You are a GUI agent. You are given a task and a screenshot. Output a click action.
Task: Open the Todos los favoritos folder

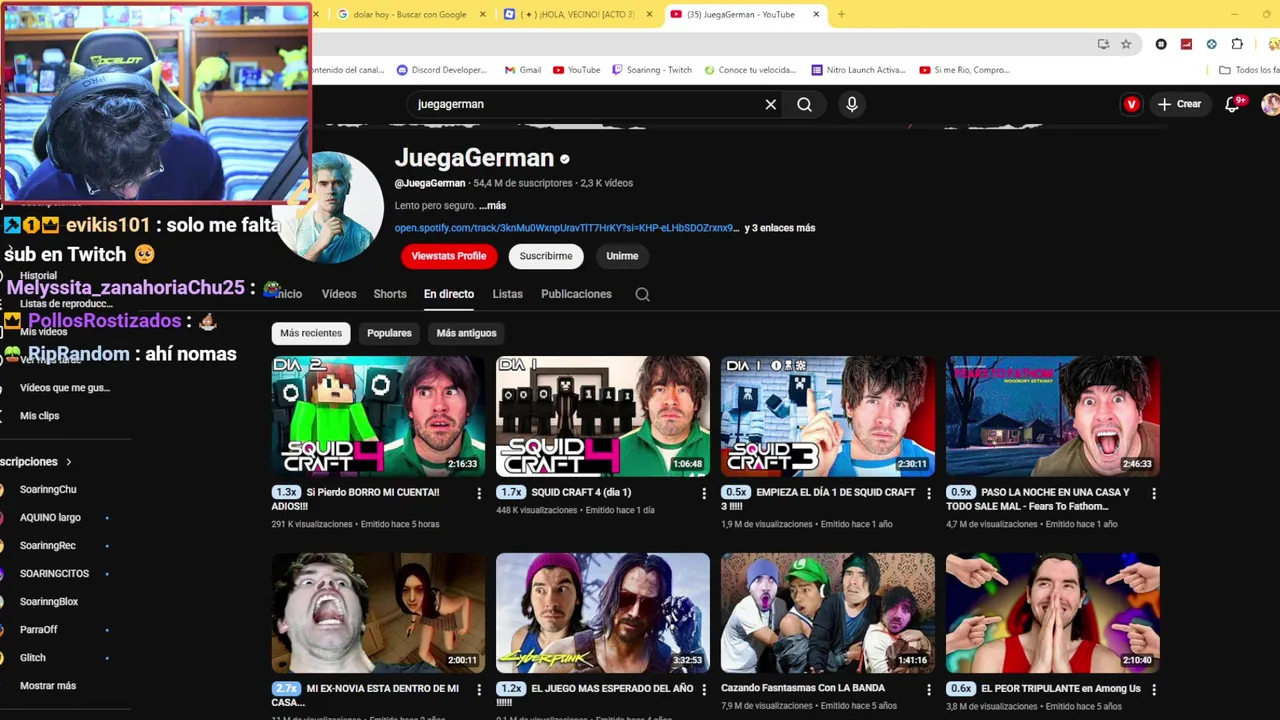[1249, 70]
